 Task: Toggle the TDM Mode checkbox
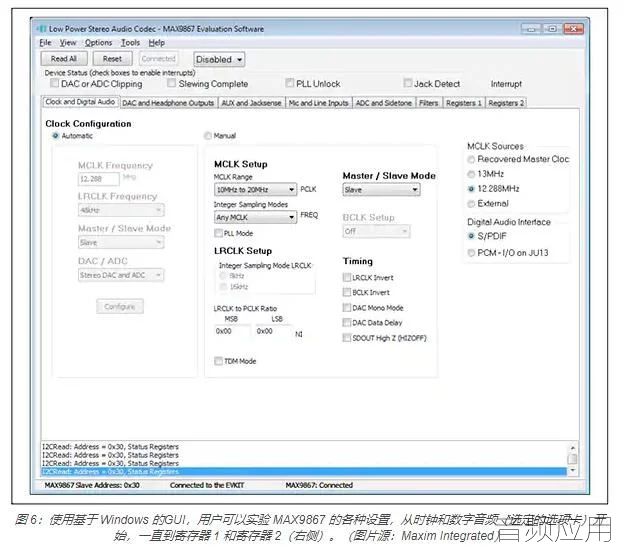pyautogui.click(x=218, y=361)
